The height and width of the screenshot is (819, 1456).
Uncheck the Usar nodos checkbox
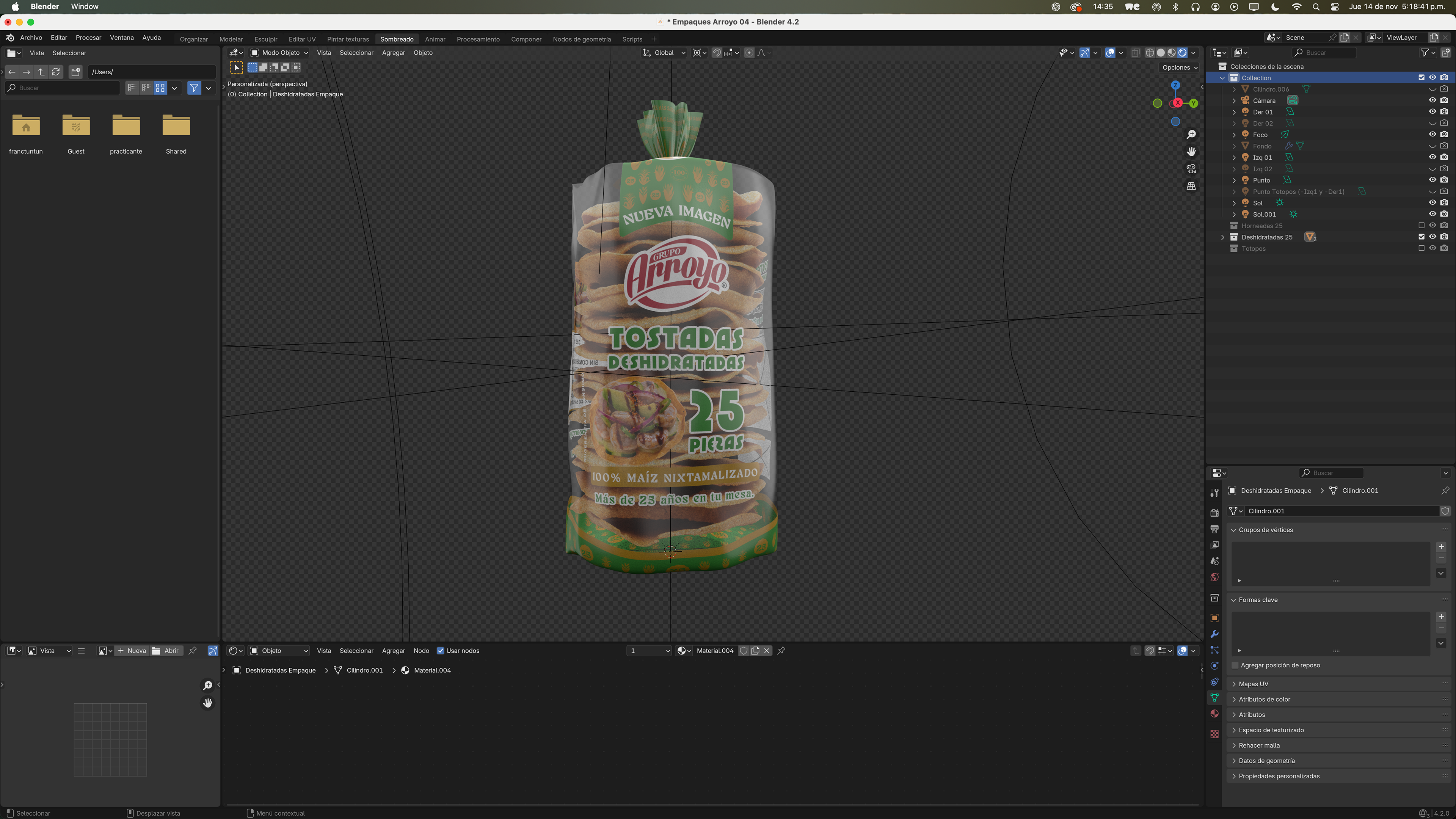pos(440,651)
